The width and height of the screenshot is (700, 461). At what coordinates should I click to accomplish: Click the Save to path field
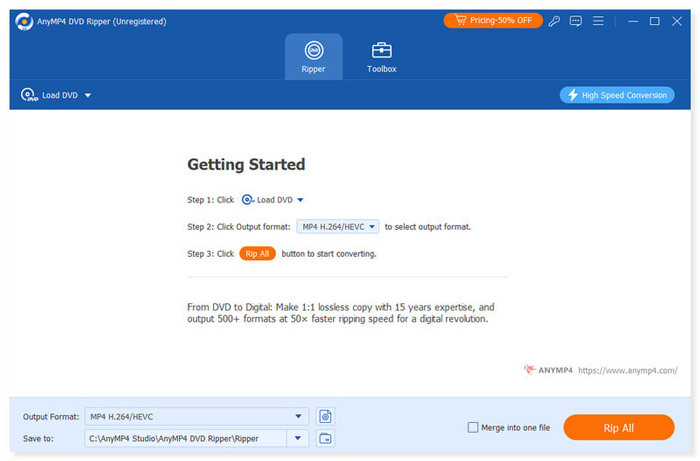(185, 438)
